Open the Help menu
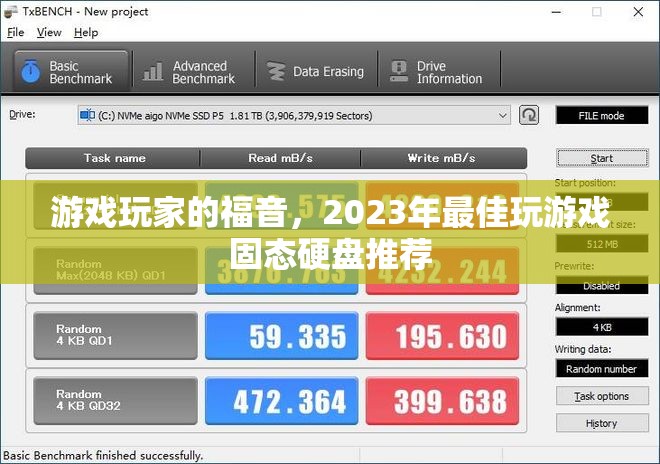660x464 pixels. [x=86, y=32]
